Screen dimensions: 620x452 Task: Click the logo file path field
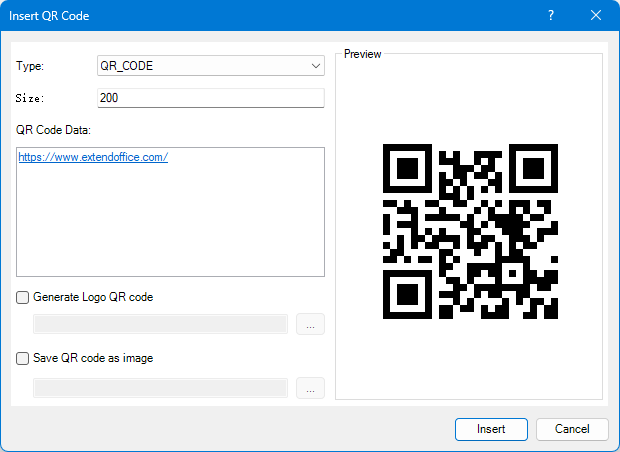(160, 324)
